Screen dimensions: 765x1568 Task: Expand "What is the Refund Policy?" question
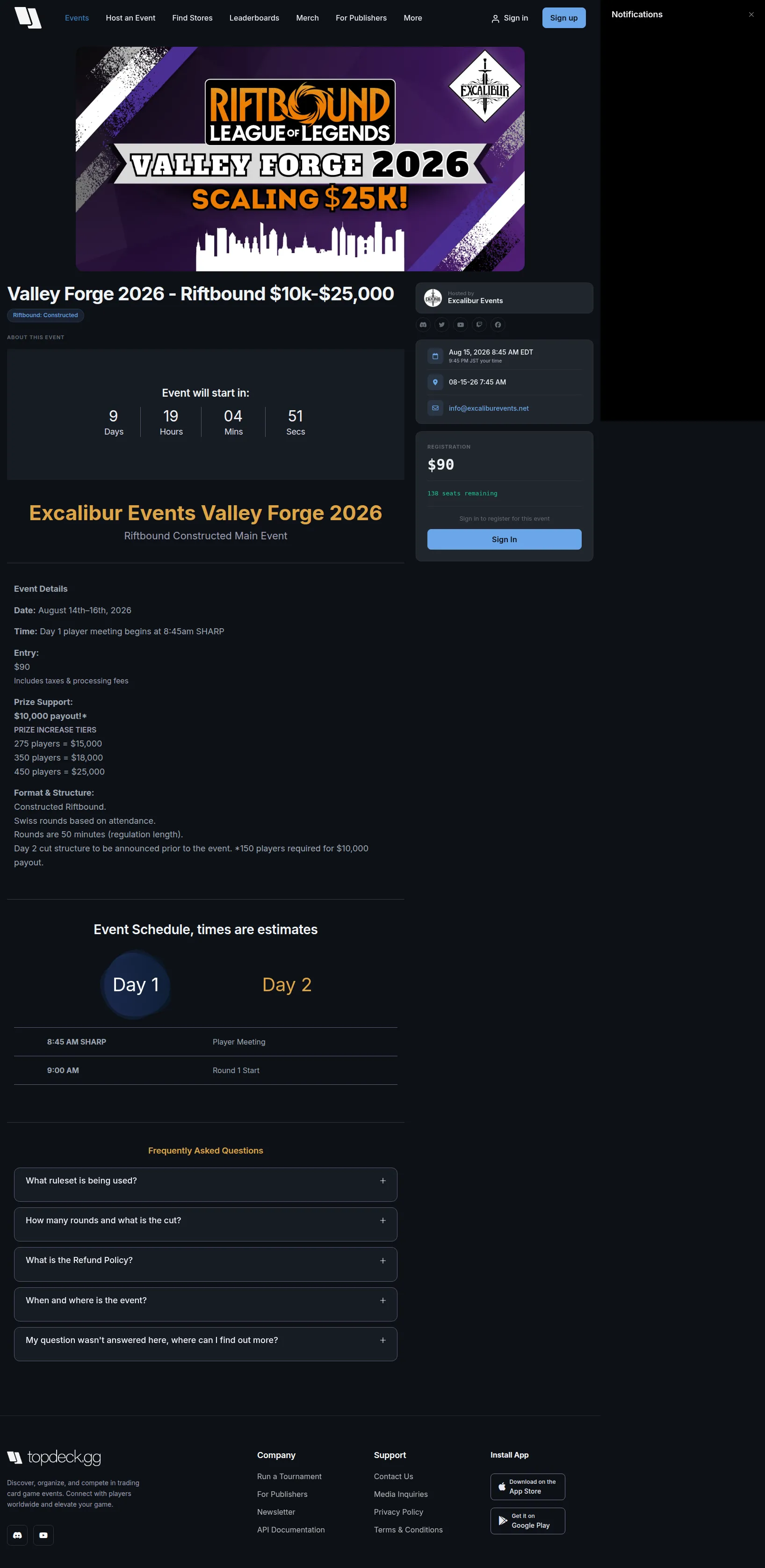[x=206, y=1263]
